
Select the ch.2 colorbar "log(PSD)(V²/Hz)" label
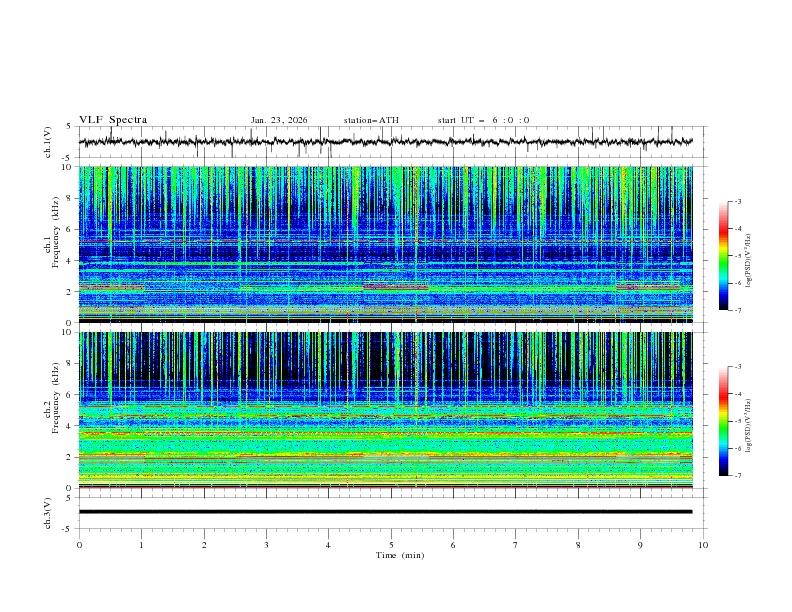tap(749, 426)
